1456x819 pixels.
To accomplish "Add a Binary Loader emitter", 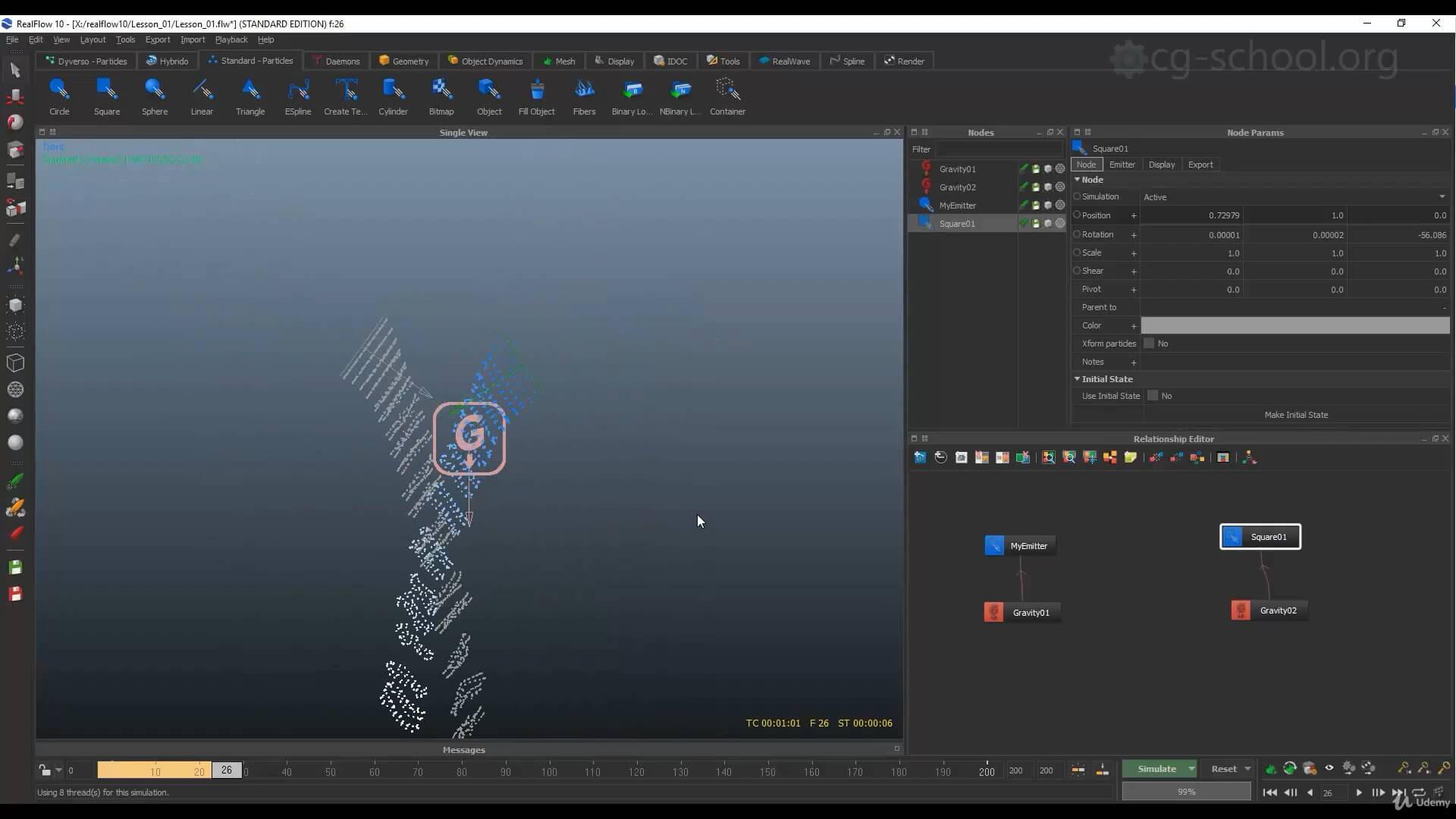I will (632, 96).
